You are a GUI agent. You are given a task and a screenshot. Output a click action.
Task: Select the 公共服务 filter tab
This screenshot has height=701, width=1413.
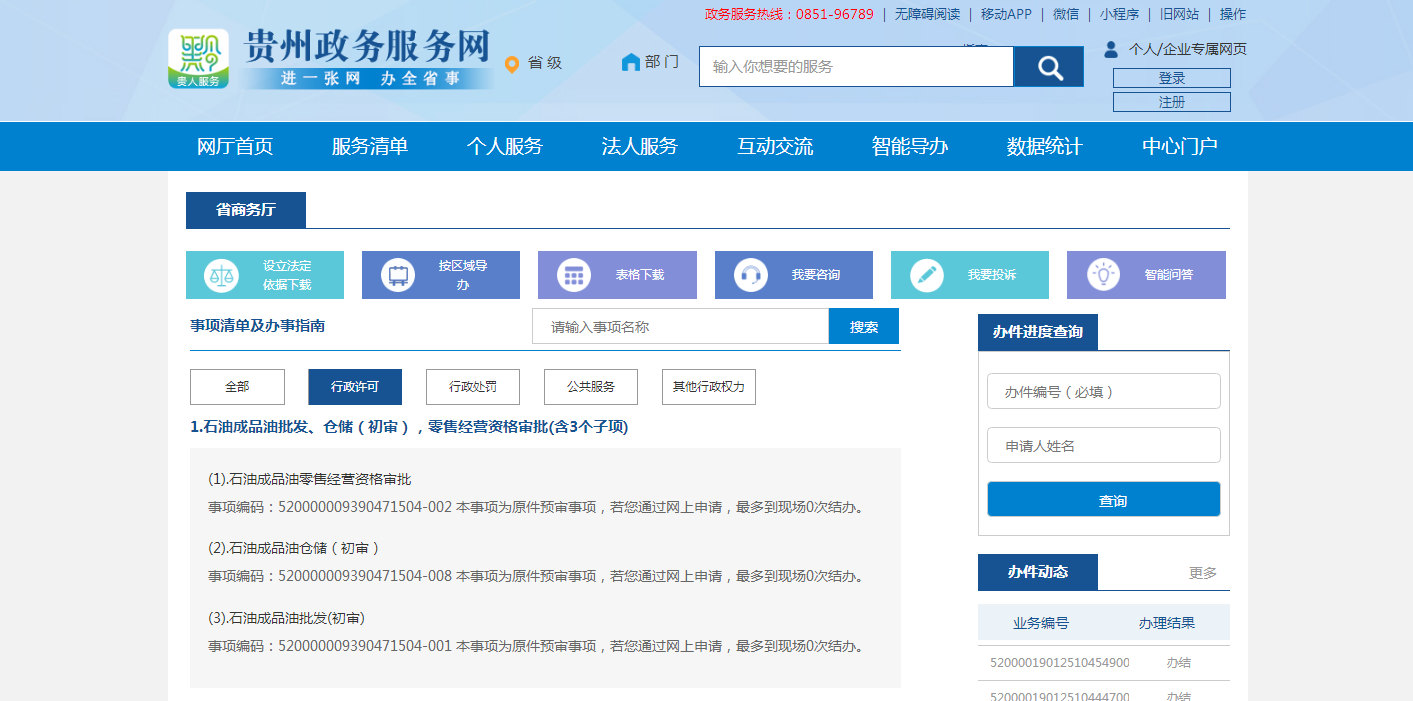[590, 387]
